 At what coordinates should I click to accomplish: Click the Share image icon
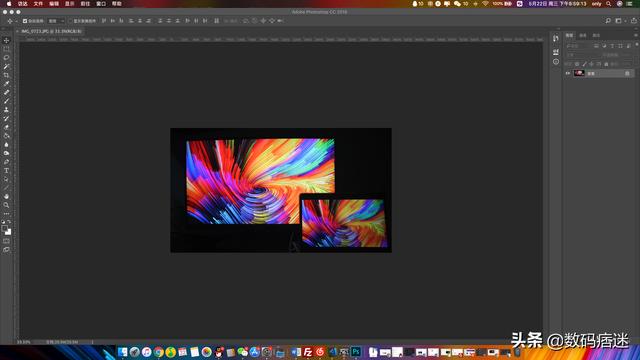(634, 21)
